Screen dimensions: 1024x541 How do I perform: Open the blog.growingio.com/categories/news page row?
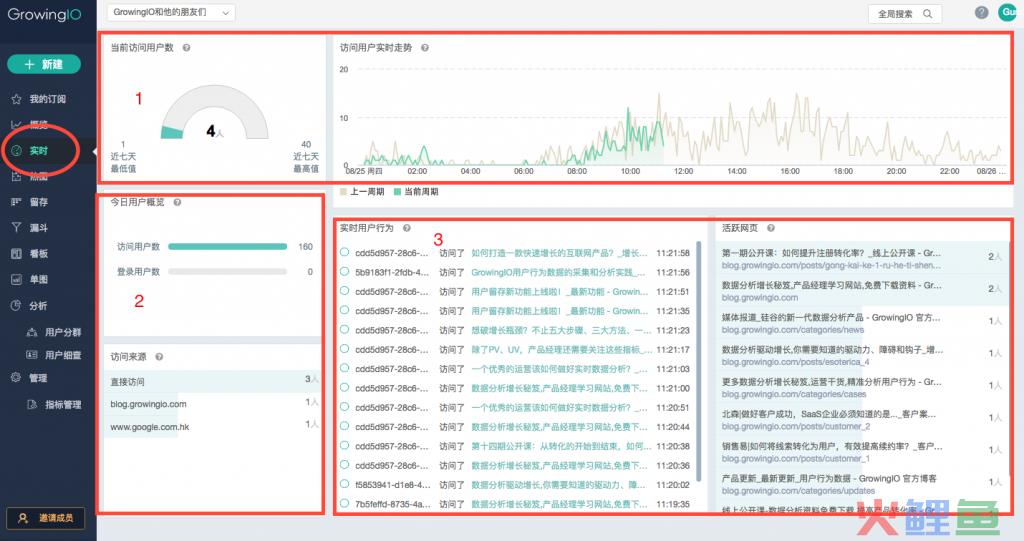(862, 323)
